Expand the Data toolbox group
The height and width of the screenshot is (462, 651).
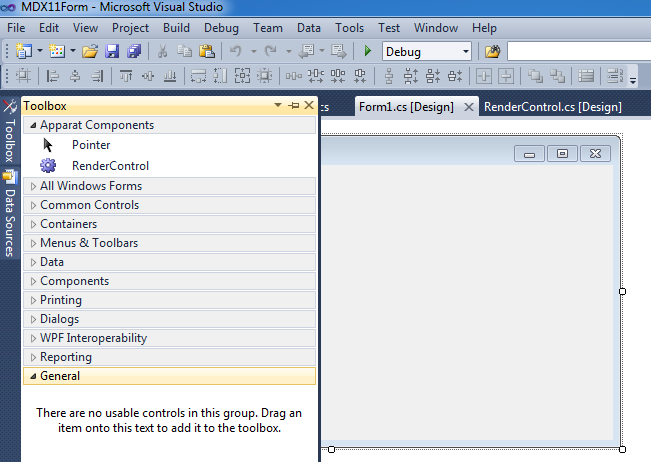tap(33, 262)
